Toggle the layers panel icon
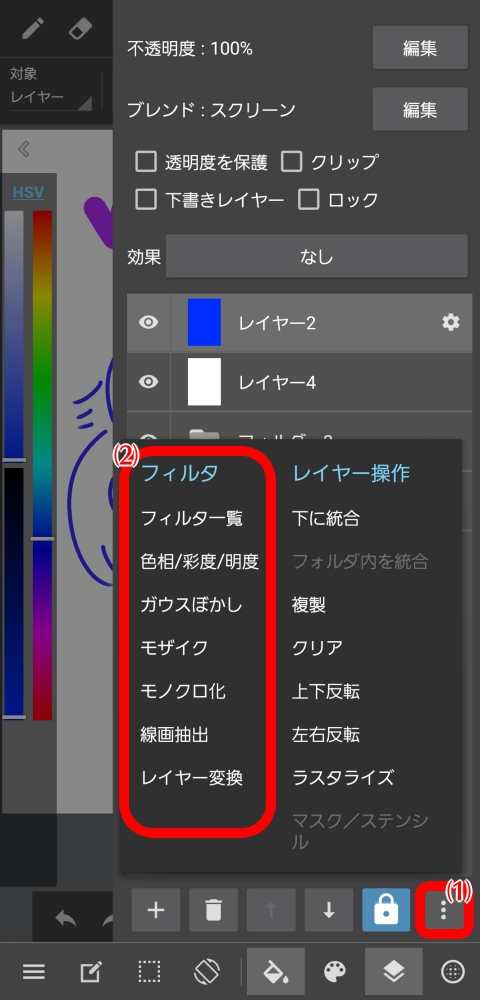The height and width of the screenshot is (1000, 480). 393,971
